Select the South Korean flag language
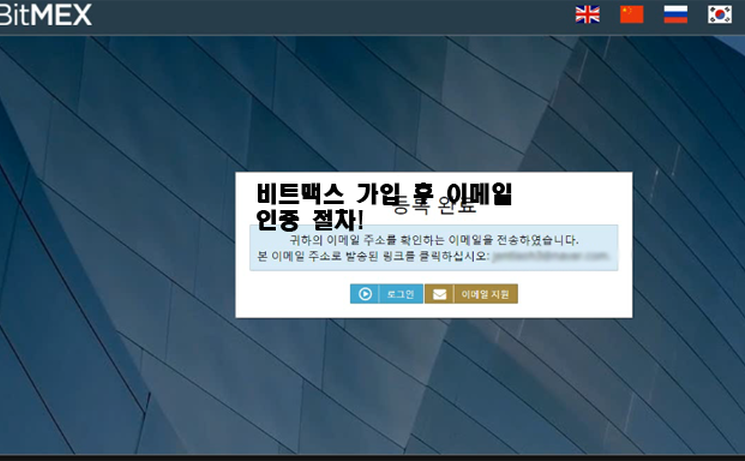The width and height of the screenshot is (745, 461). point(720,14)
